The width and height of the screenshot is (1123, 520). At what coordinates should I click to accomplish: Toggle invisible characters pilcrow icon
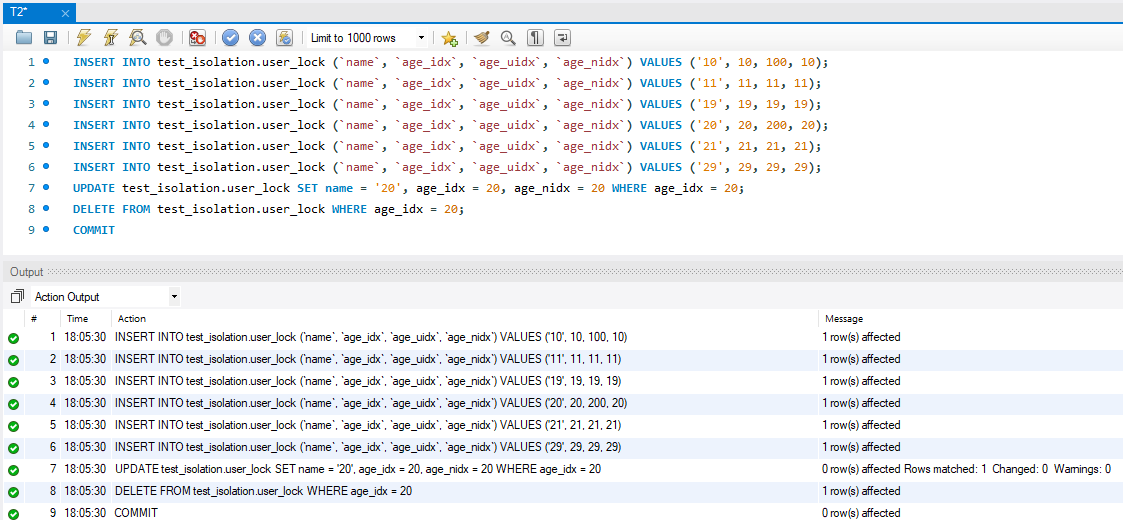[x=535, y=37]
